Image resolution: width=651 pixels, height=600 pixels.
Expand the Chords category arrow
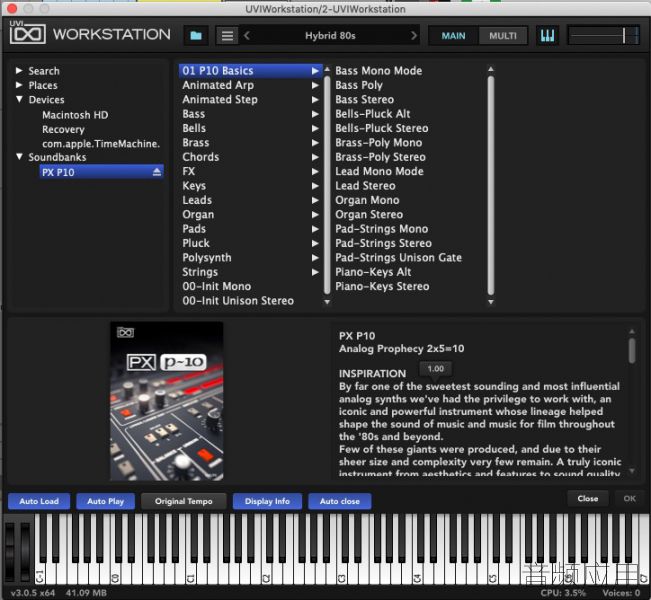coord(315,157)
